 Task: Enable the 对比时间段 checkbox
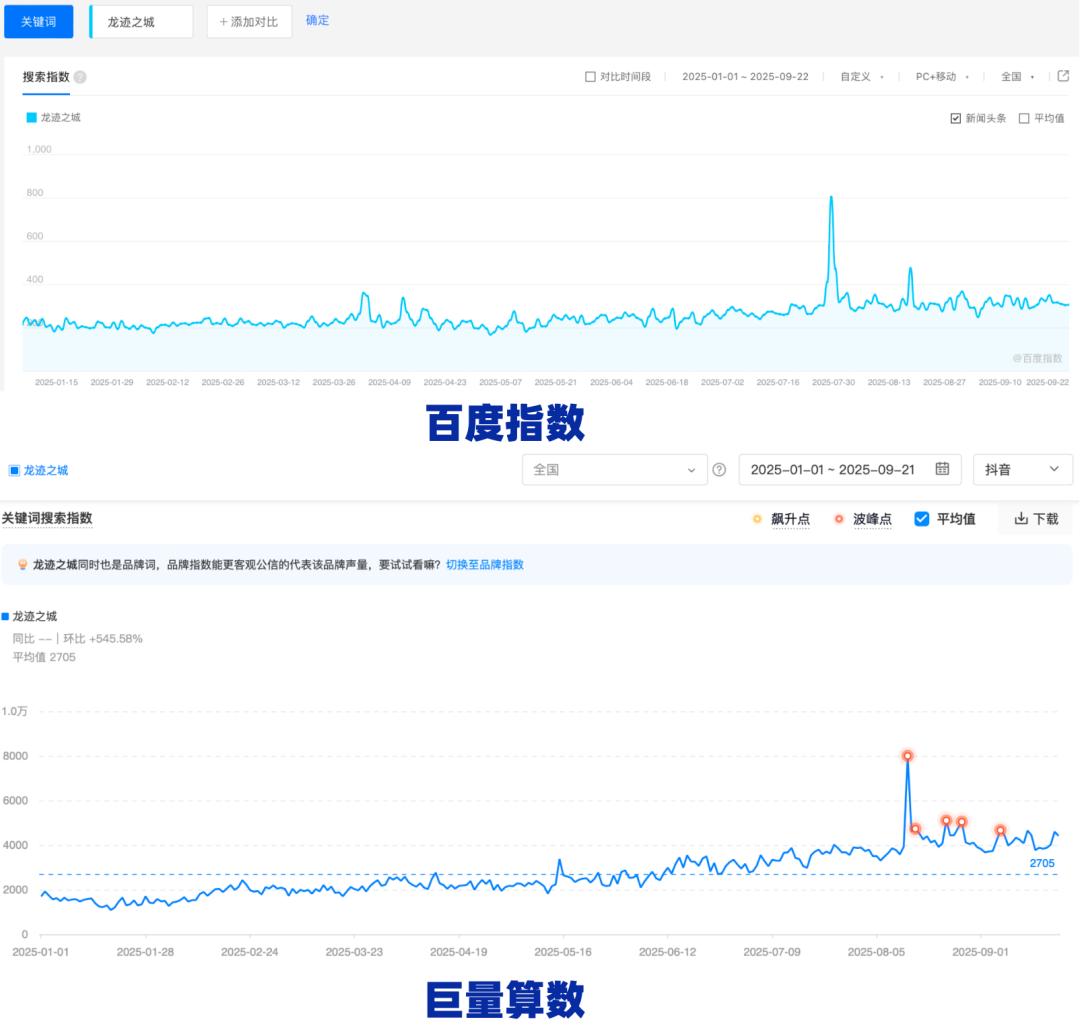pyautogui.click(x=590, y=77)
